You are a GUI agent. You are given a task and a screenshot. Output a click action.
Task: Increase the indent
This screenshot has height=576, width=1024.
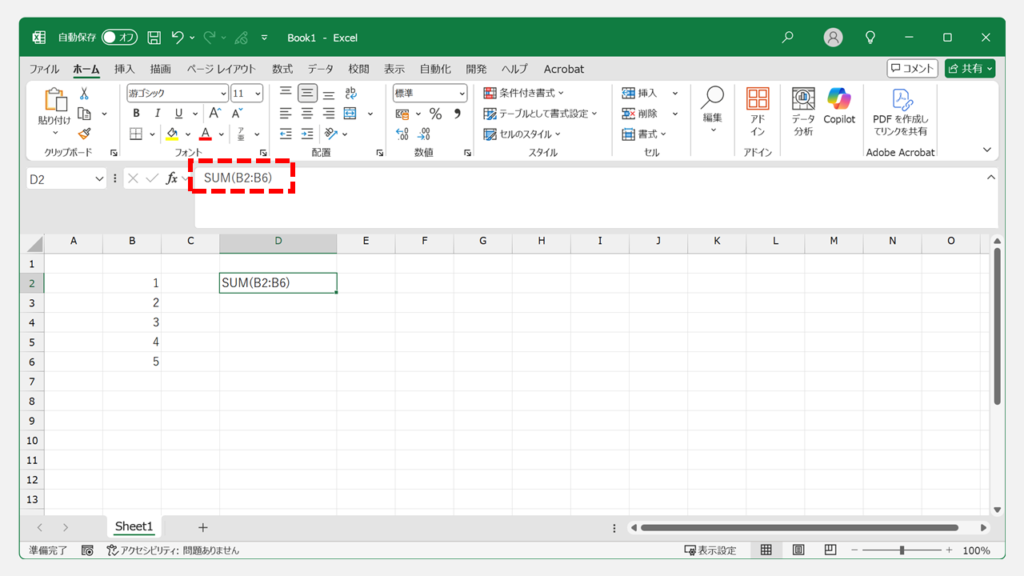tap(307, 134)
